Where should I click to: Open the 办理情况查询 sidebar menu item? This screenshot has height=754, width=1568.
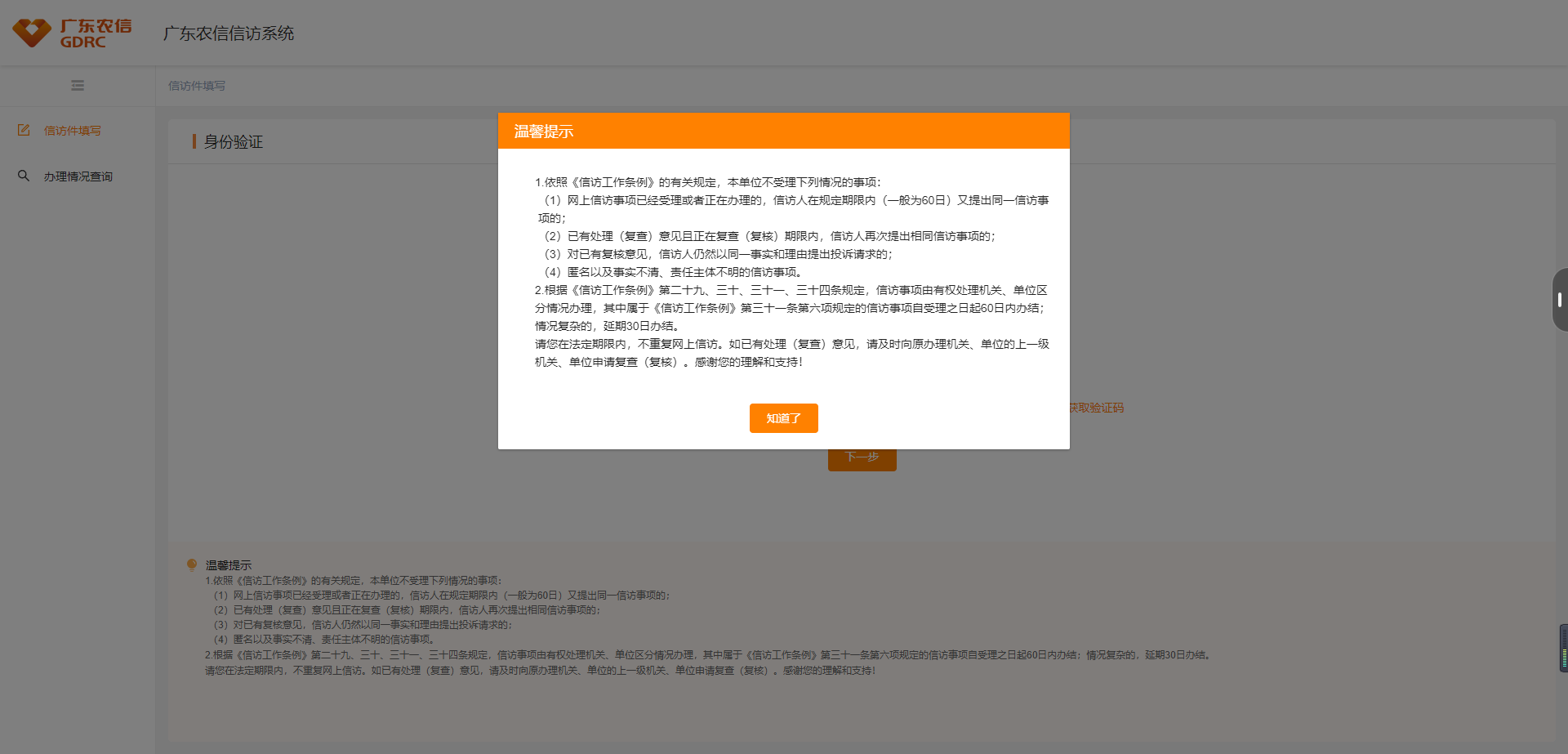point(78,176)
